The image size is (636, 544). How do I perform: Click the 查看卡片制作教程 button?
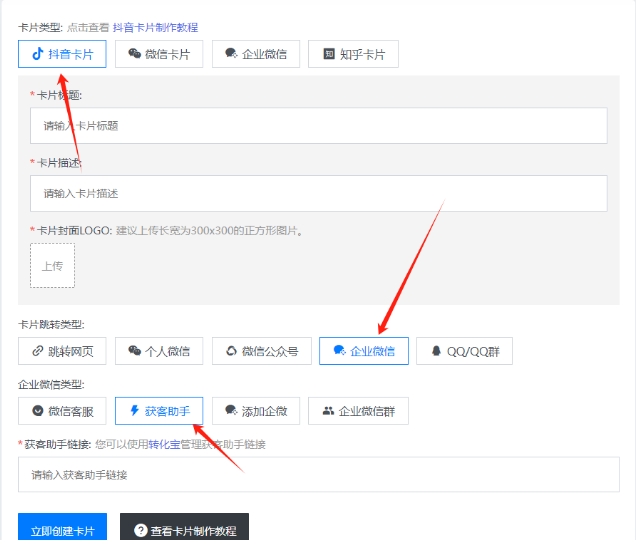point(184,530)
